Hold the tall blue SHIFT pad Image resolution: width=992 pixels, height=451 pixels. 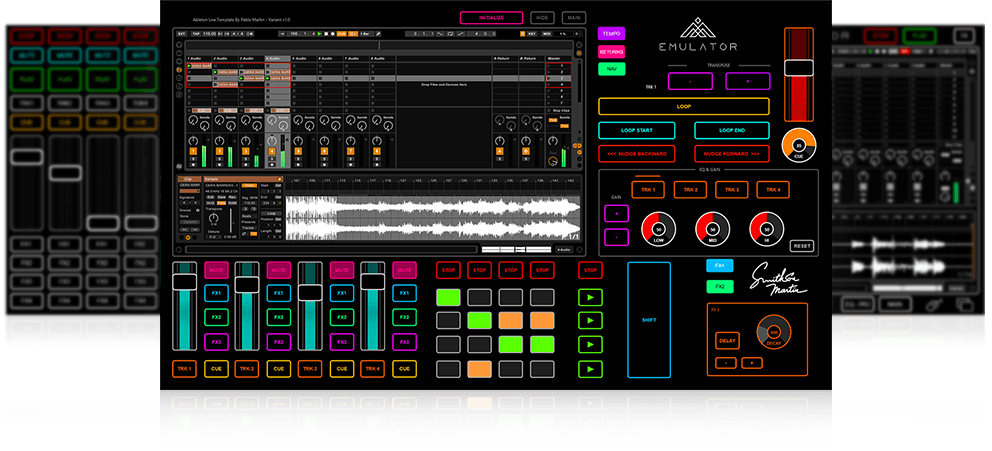(649, 320)
